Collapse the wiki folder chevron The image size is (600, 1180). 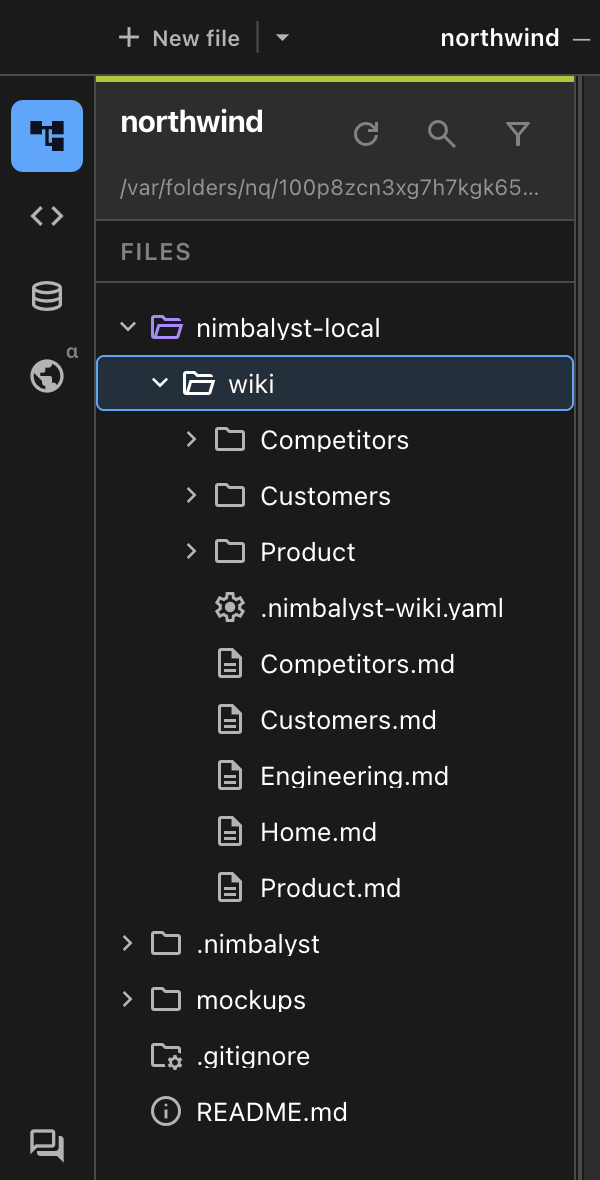(x=160, y=383)
